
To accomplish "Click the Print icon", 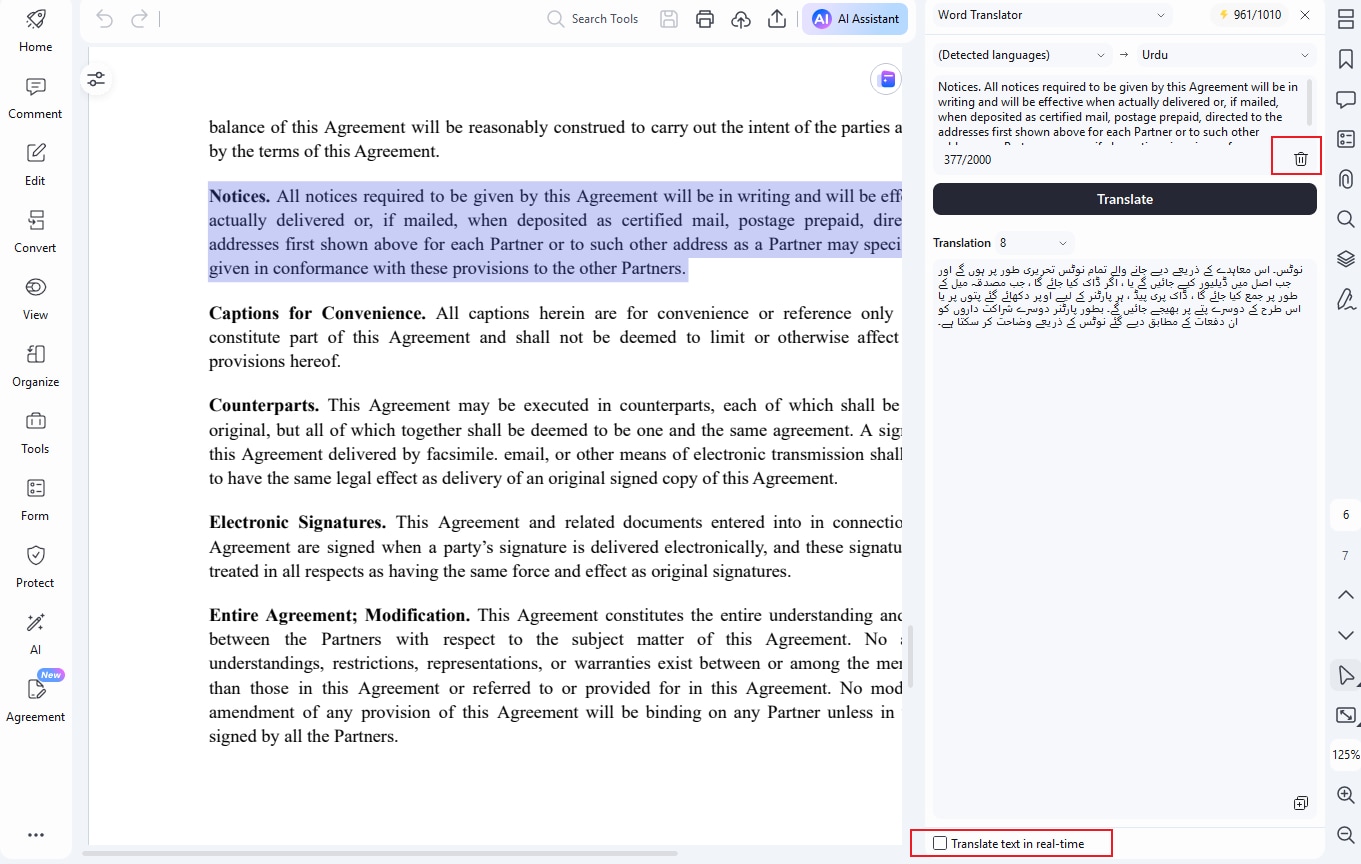I will coord(705,19).
